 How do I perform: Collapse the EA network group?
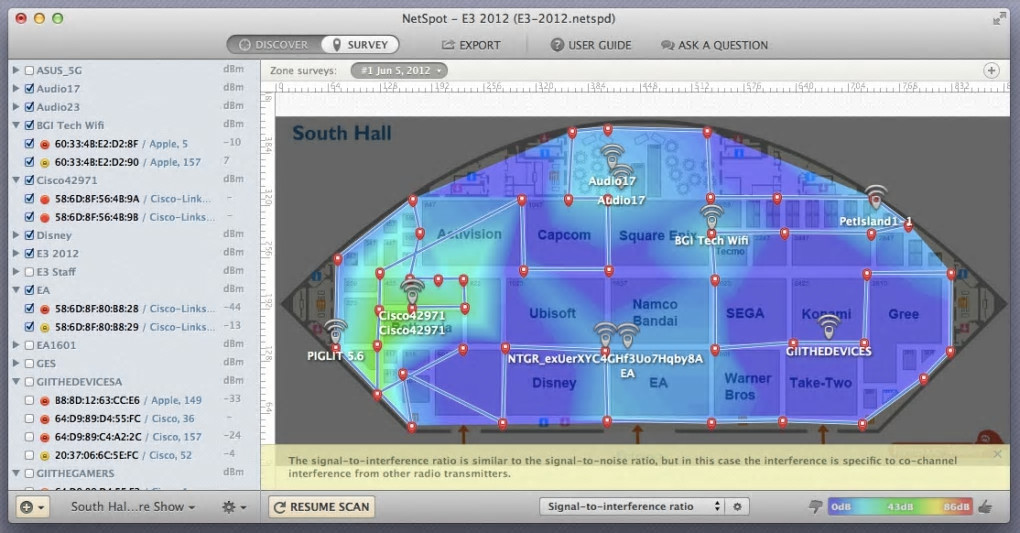click(x=16, y=290)
